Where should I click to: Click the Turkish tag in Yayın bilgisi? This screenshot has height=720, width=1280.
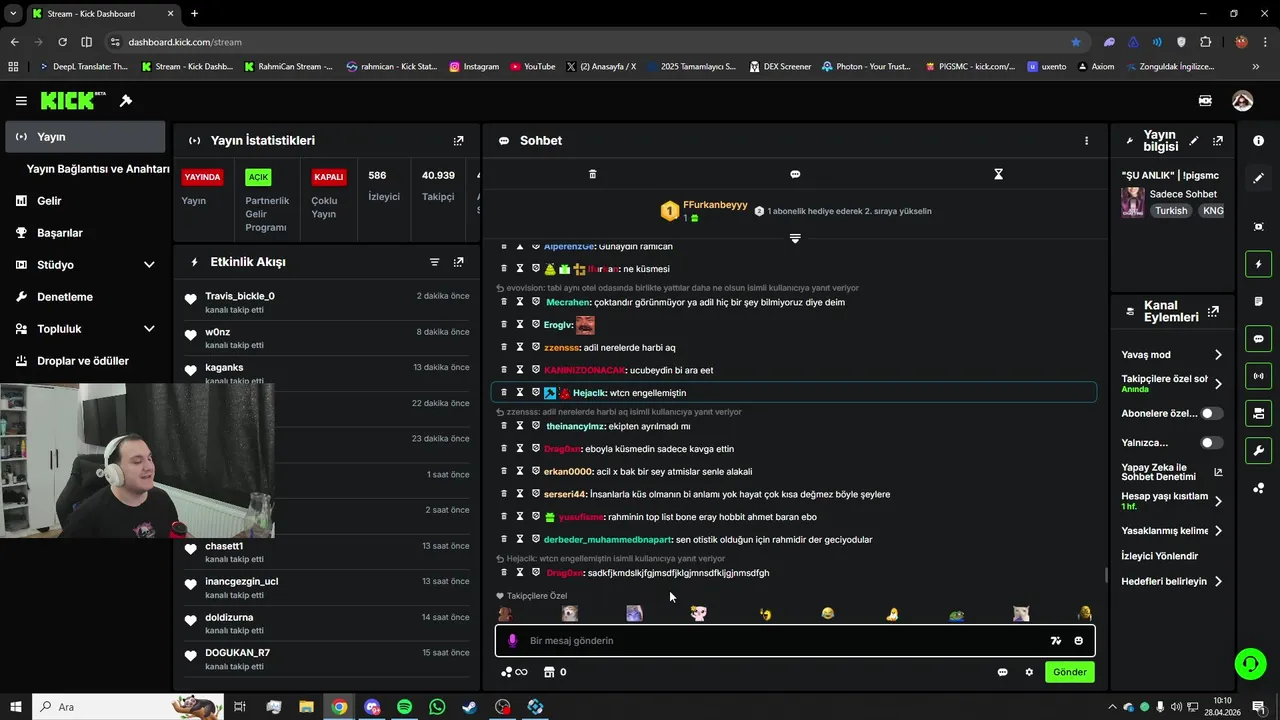coord(1171,211)
